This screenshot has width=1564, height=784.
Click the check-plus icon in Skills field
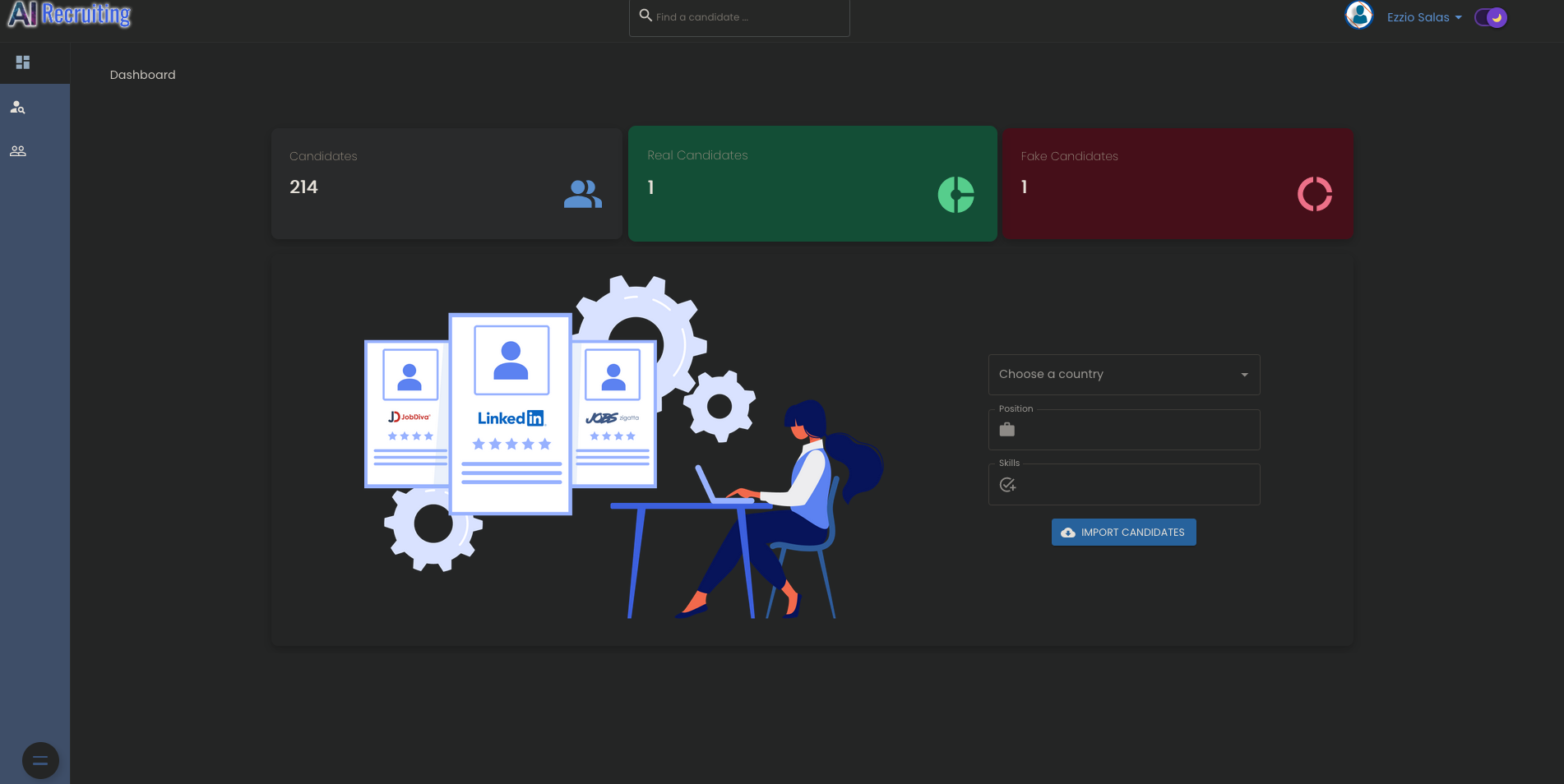[1007, 485]
